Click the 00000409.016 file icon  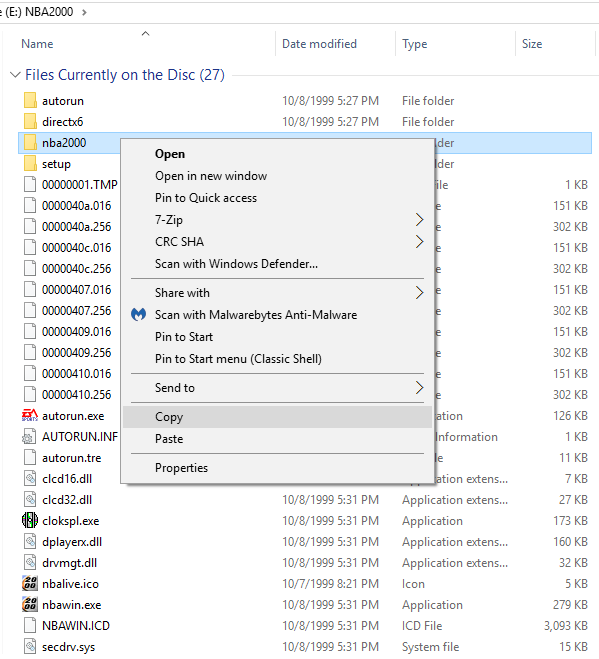pyautogui.click(x=30, y=332)
